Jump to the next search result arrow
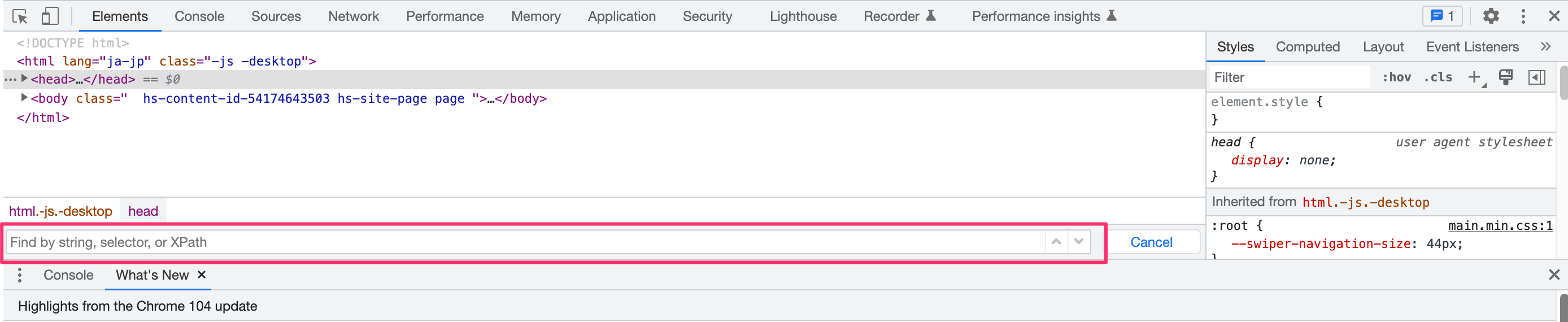1568x322 pixels. point(1079,242)
